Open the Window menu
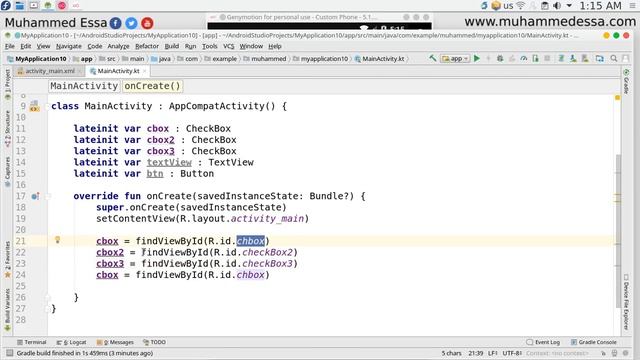 pos(251,46)
